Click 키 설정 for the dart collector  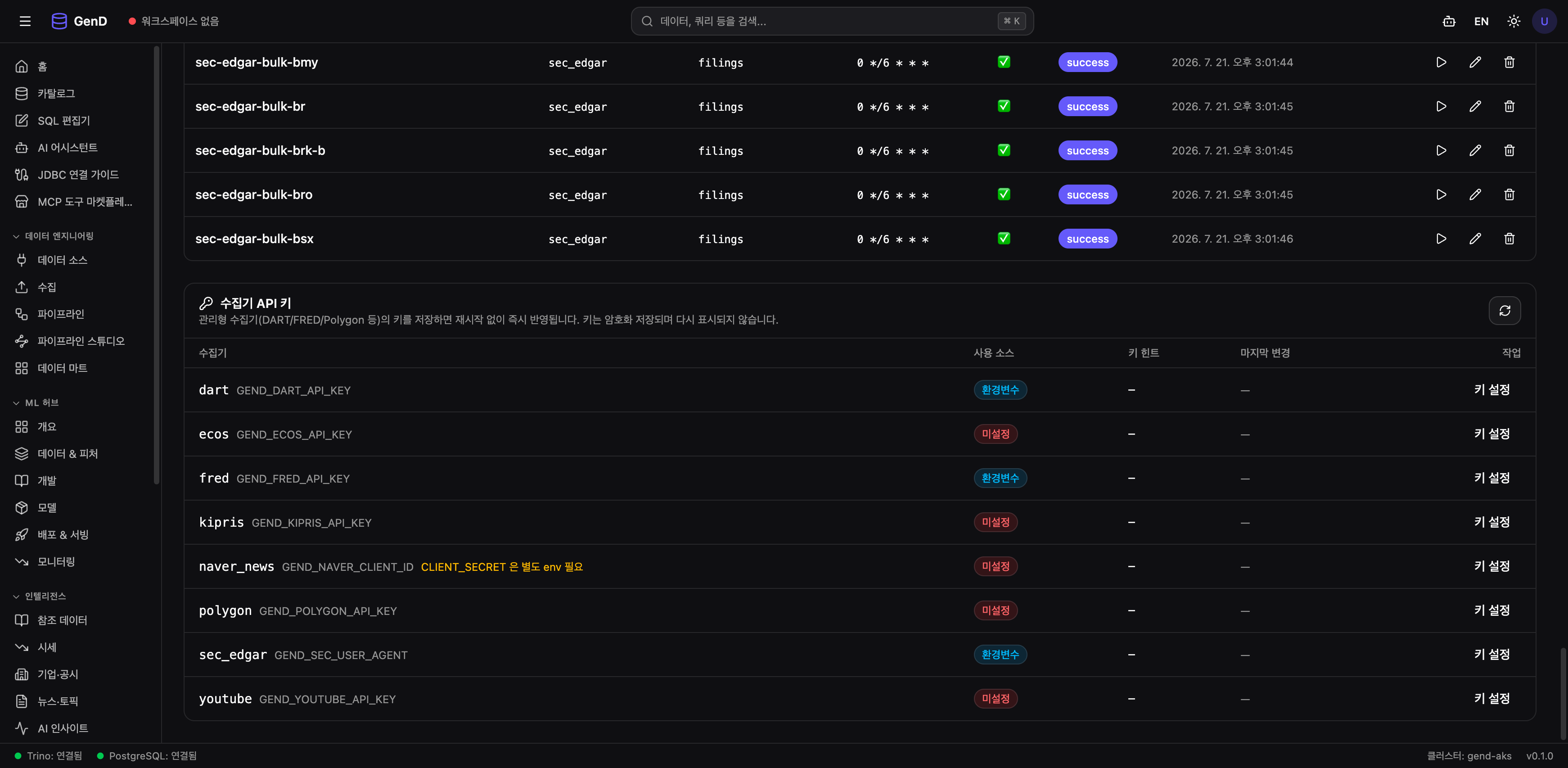[x=1492, y=390]
